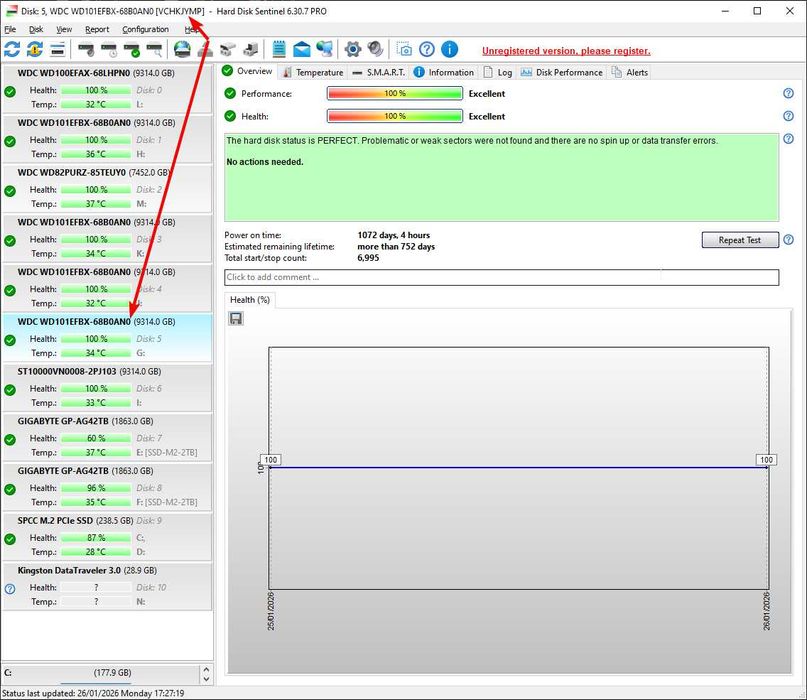
Task: Click help icon next to Health bar
Action: click(x=788, y=116)
